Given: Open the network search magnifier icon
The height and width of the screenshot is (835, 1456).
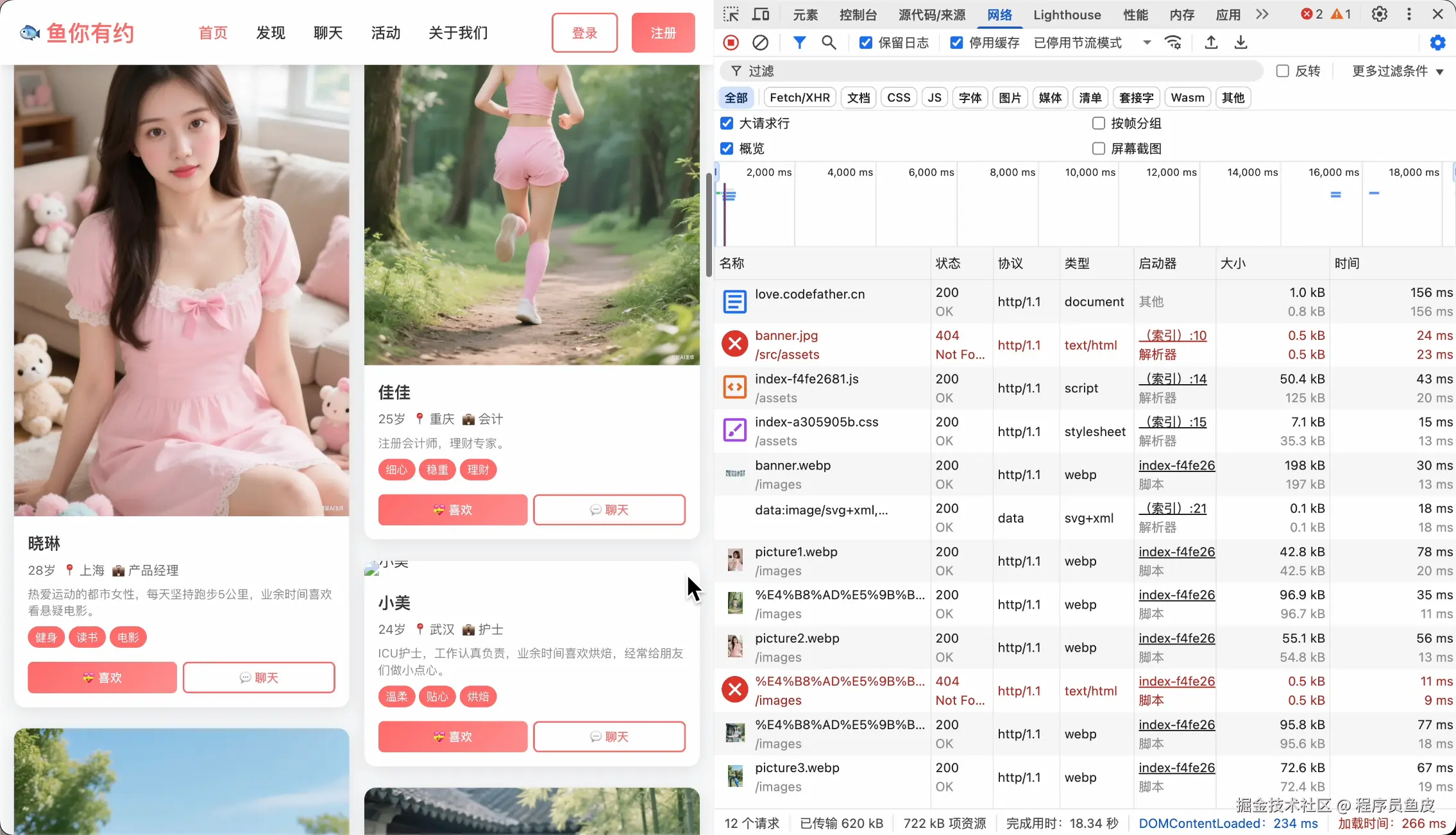Looking at the screenshot, I should [x=829, y=42].
